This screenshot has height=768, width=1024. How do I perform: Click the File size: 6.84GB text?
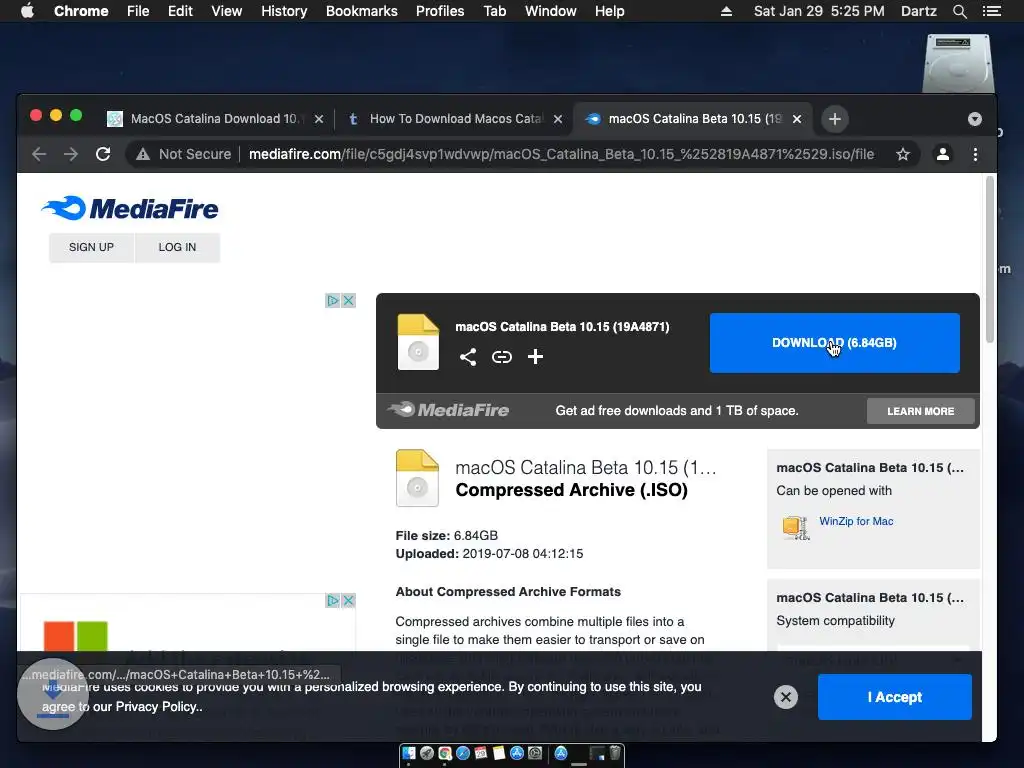click(x=447, y=536)
